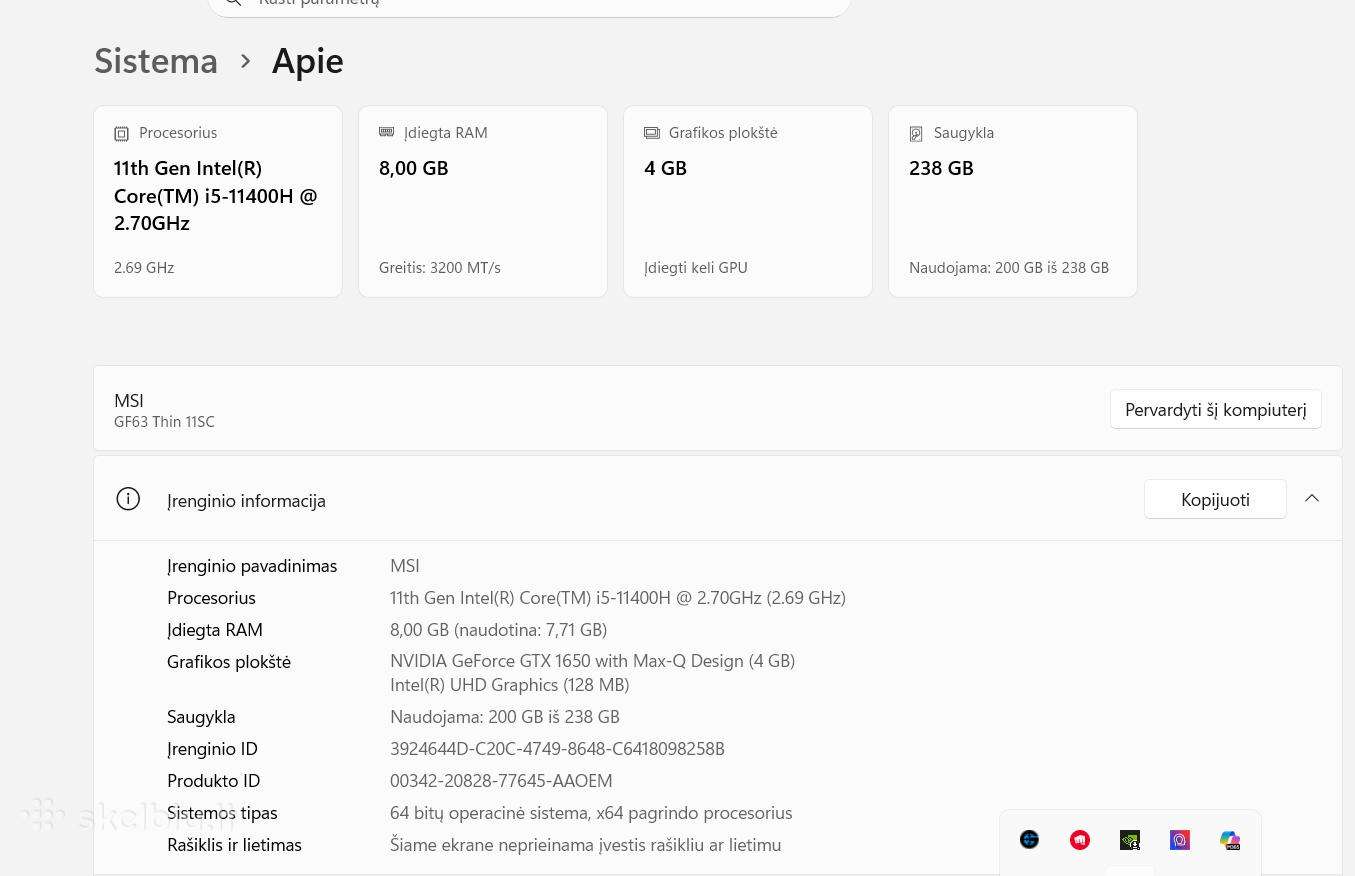Image resolution: width=1355 pixels, height=876 pixels.
Task: Click the info circle icon beside Įrenginio informacija
Action: (128, 499)
